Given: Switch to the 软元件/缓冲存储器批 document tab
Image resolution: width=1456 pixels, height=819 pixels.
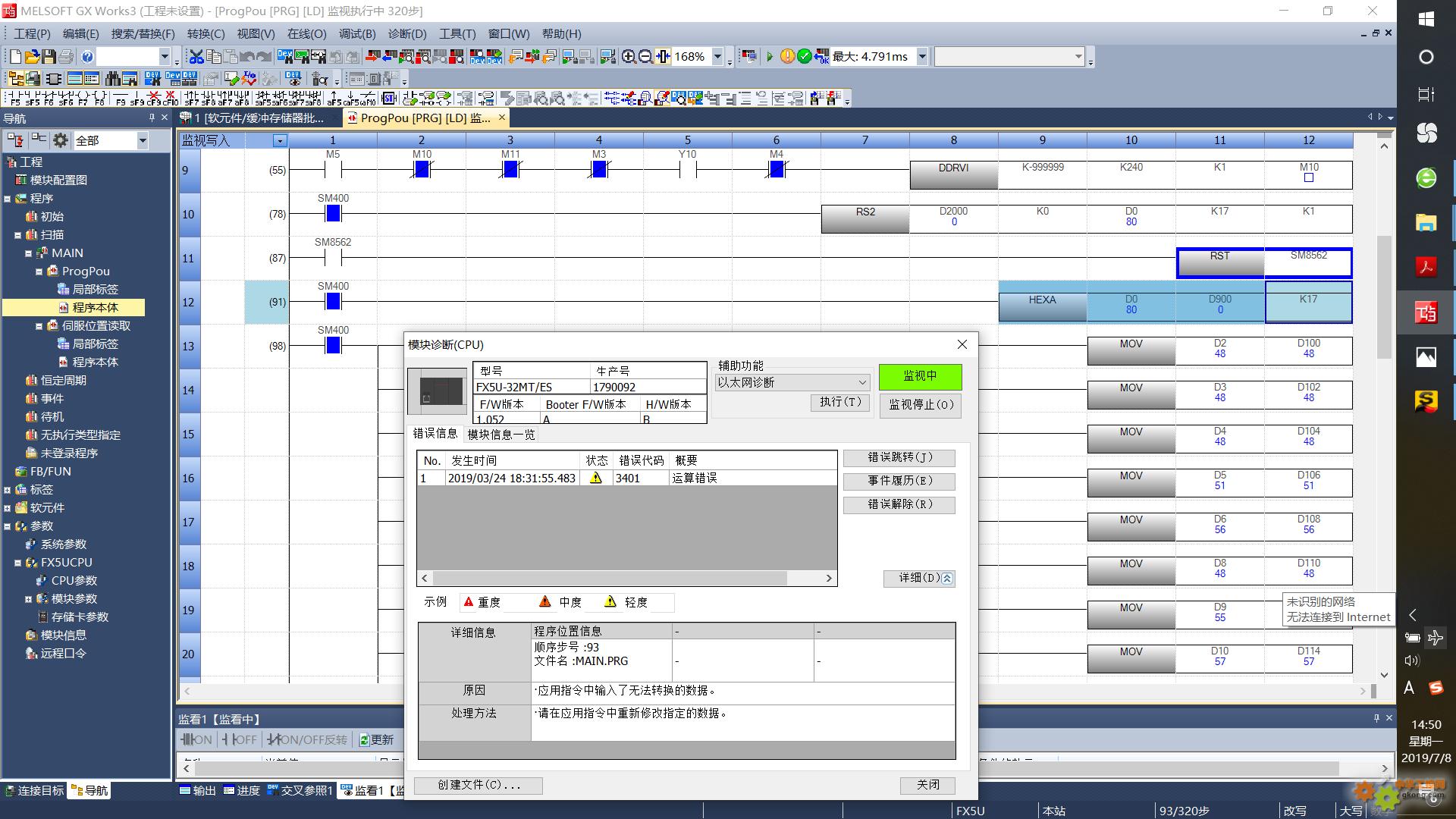Looking at the screenshot, I should 260,118.
